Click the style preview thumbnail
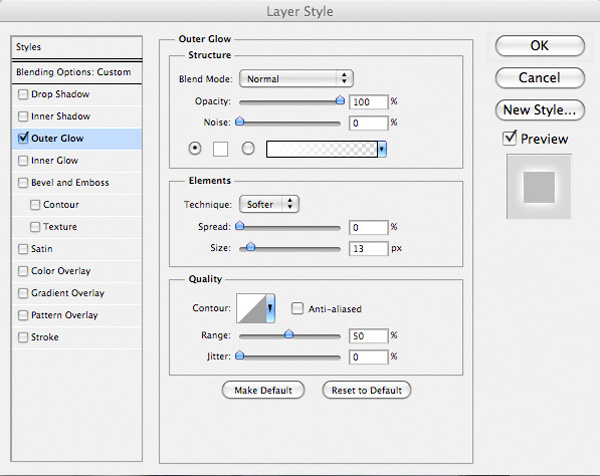Screen dimensions: 600x476 pyautogui.click(x=541, y=187)
